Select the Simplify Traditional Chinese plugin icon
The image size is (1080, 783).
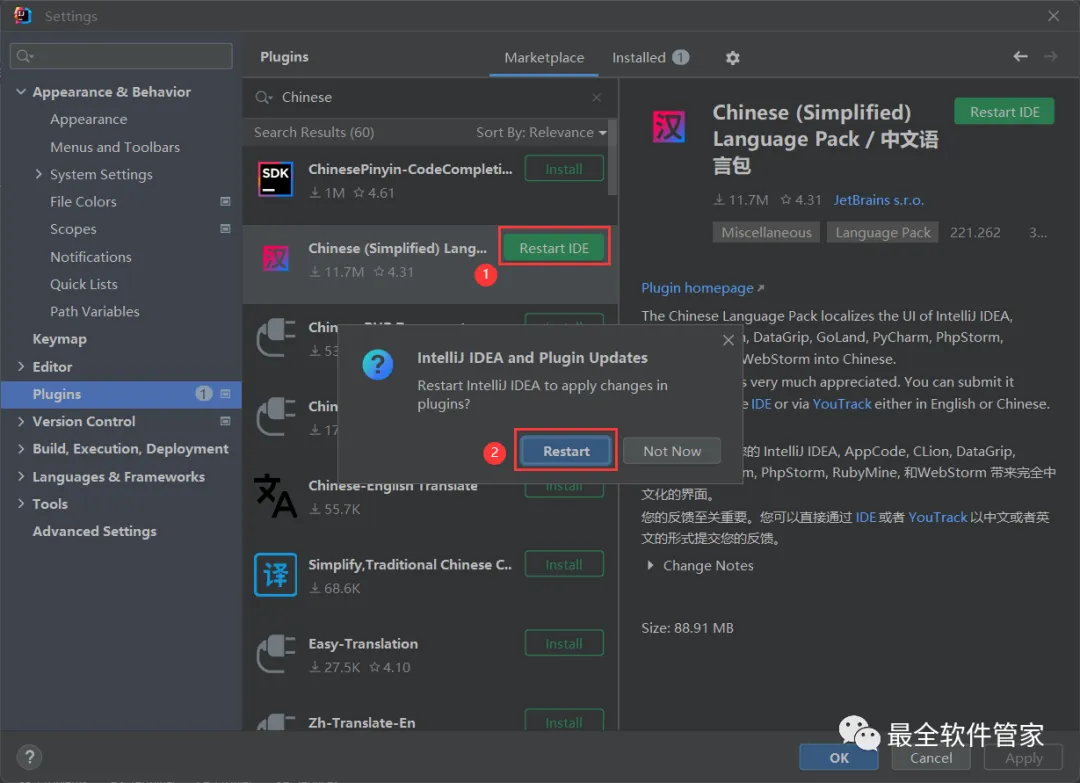276,574
